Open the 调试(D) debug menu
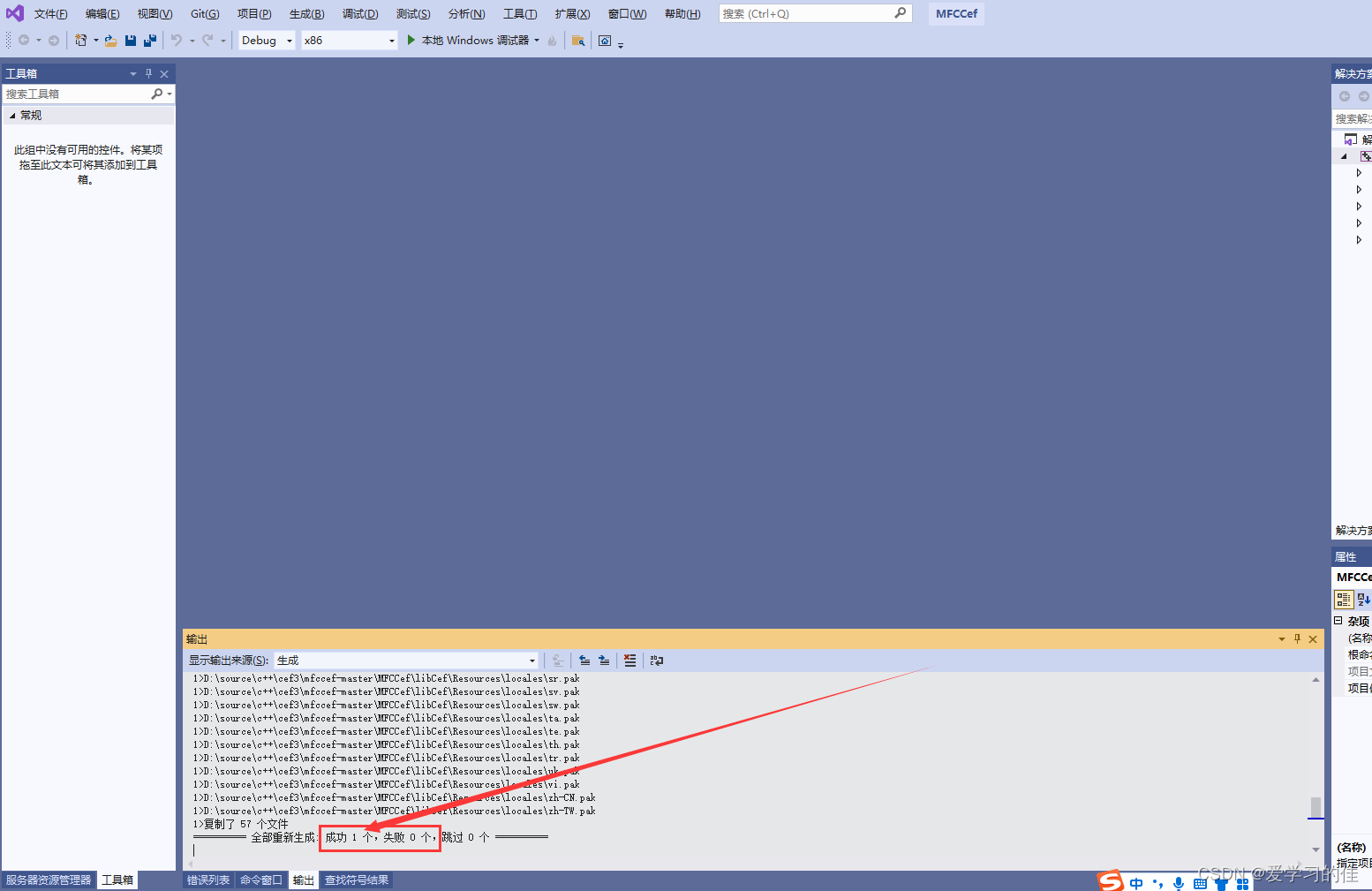This screenshot has width=1372, height=891. (x=360, y=13)
